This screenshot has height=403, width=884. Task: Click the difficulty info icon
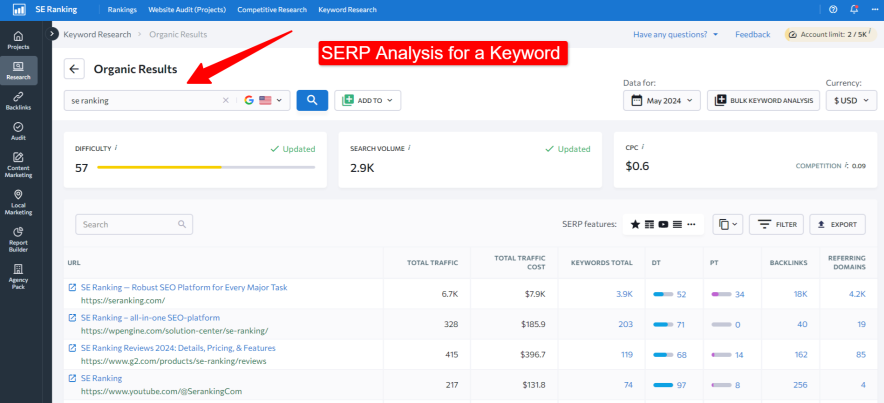[x=116, y=148]
